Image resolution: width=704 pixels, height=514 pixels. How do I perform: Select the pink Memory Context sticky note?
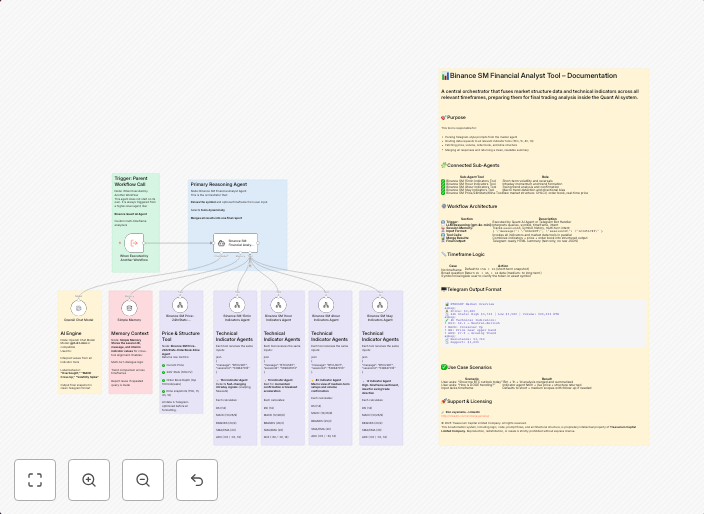[x=130, y=333]
